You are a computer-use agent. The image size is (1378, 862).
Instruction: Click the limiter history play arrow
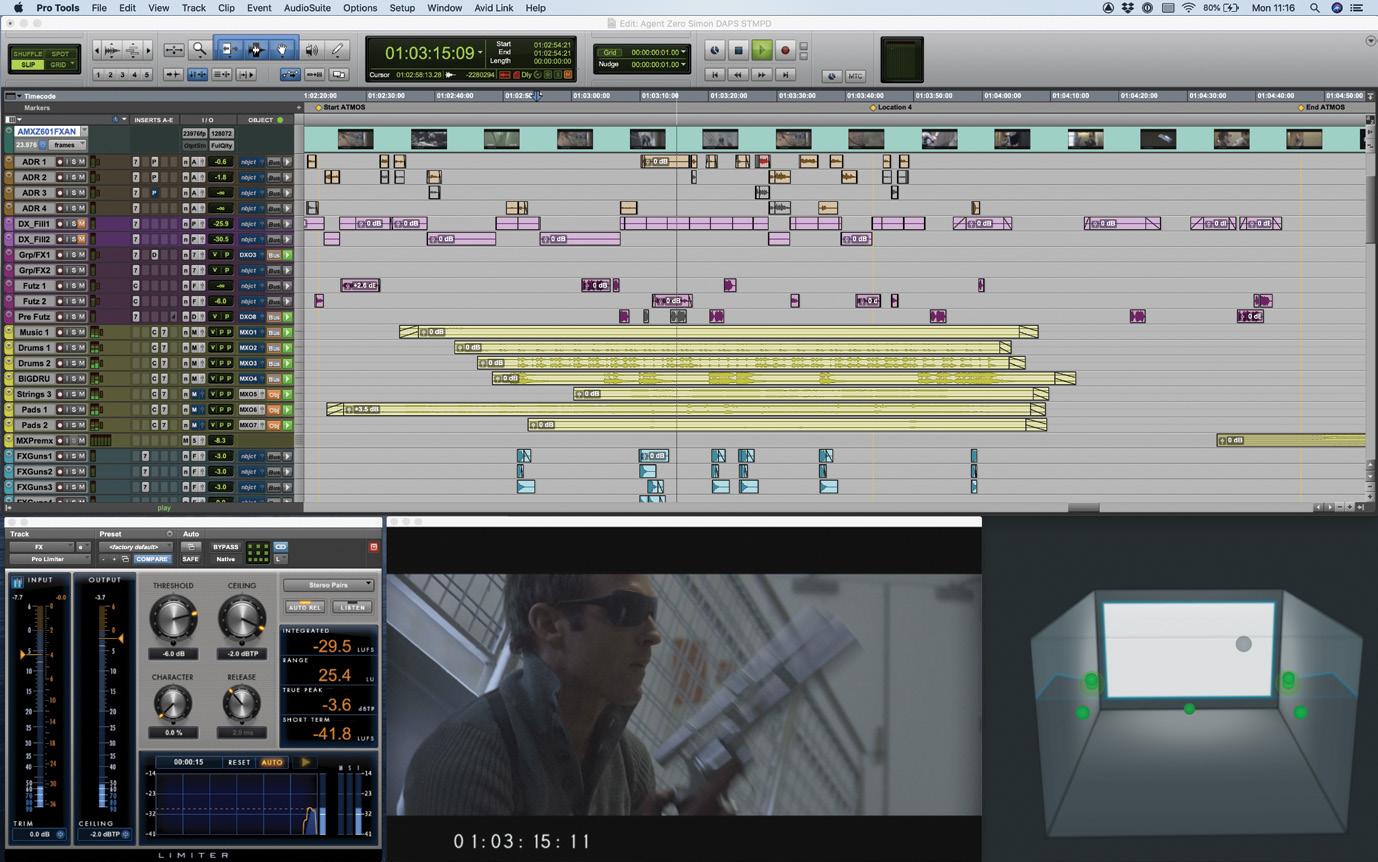[305, 762]
